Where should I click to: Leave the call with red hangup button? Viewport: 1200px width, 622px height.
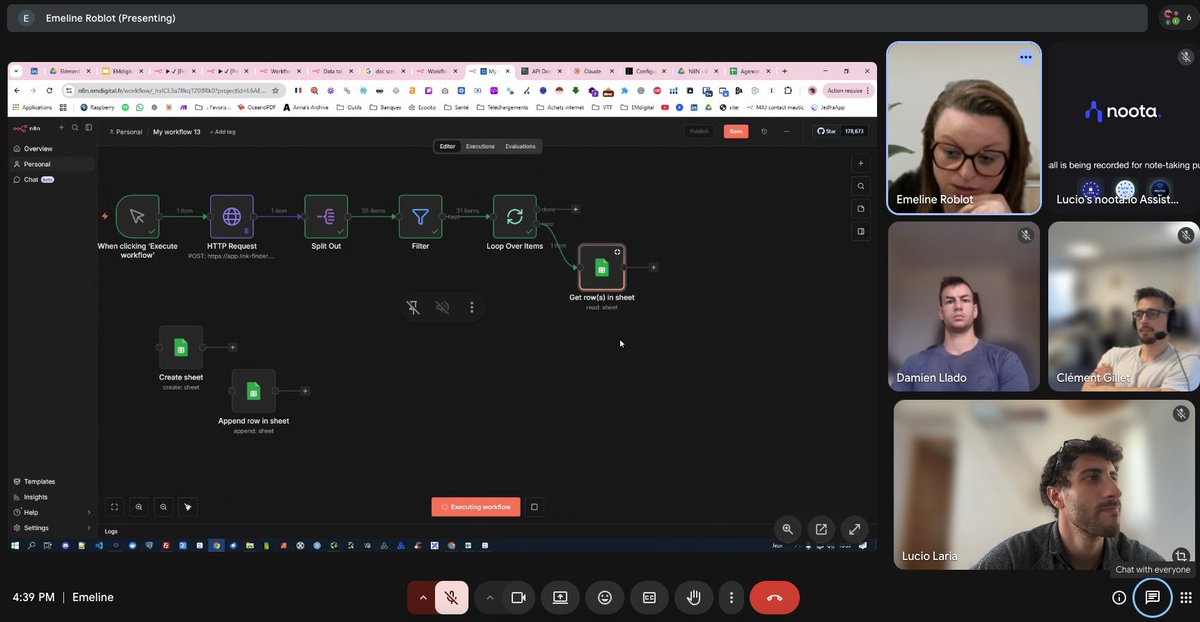(774, 597)
